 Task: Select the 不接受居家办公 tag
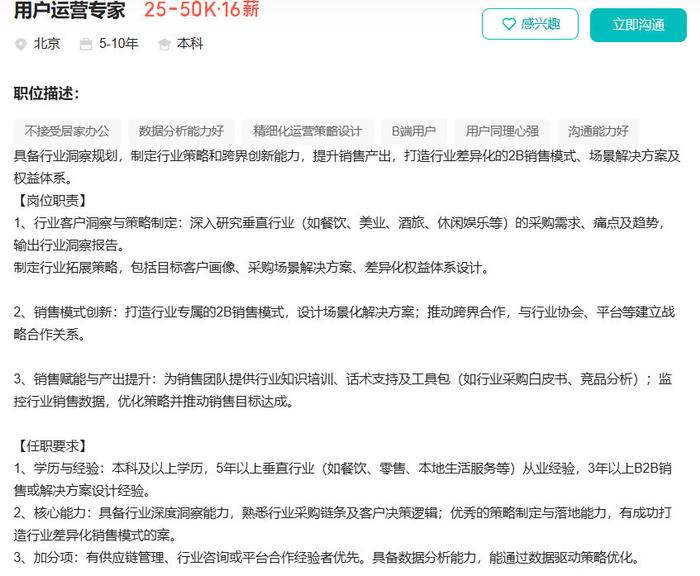coord(67,131)
